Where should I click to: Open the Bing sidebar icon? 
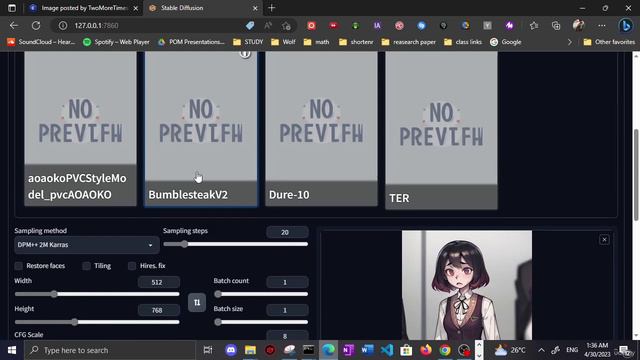pos(625,25)
